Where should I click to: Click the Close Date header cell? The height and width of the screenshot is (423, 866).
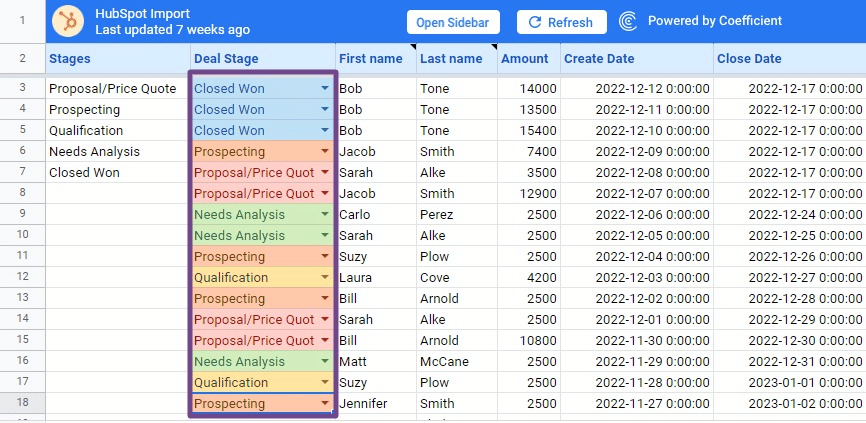pos(789,59)
